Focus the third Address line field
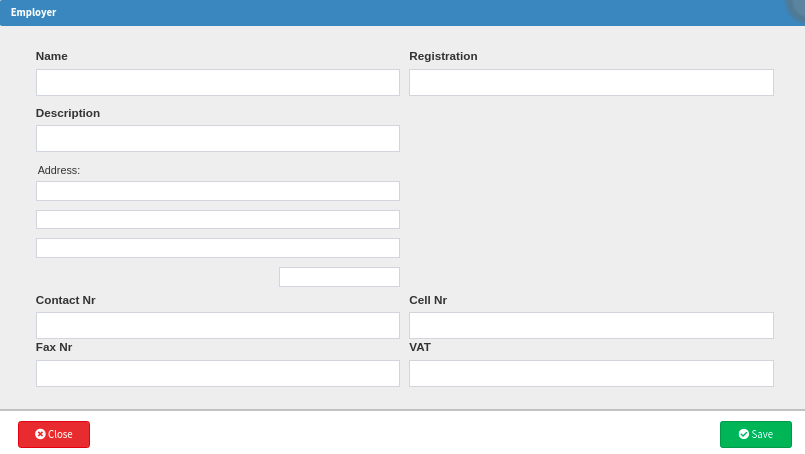The width and height of the screenshot is (805, 454). coord(217,248)
